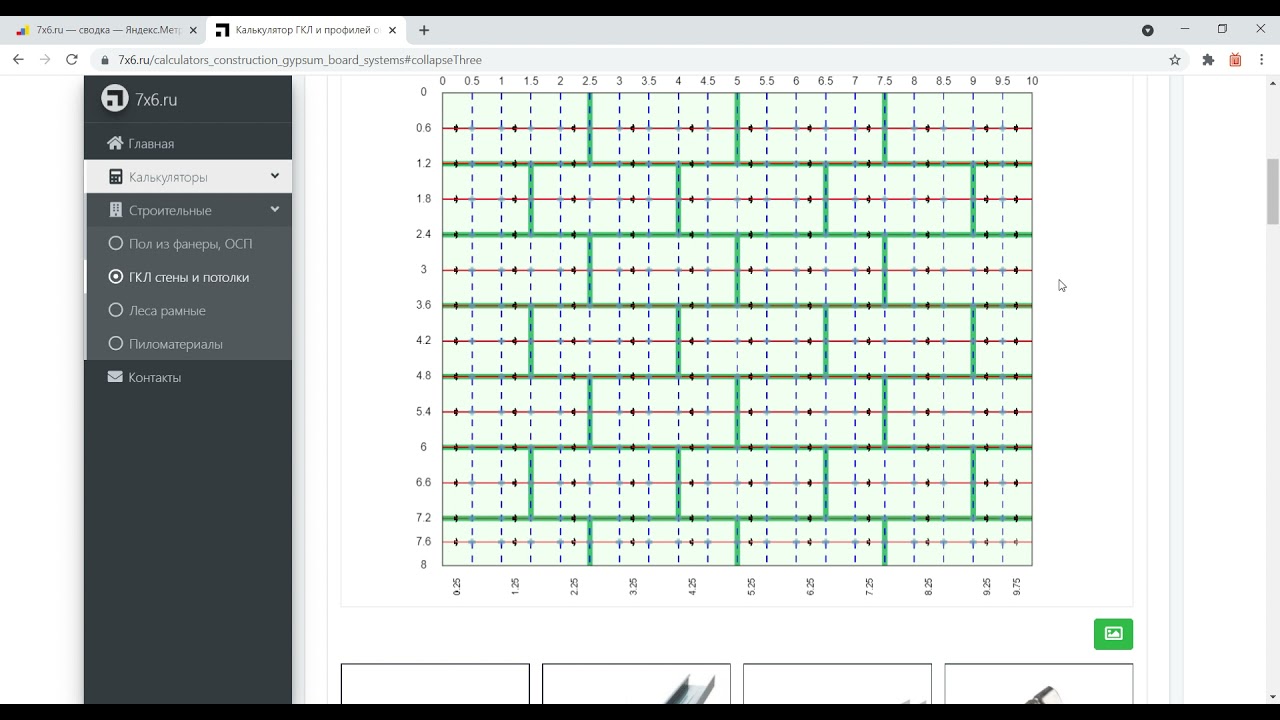Click the 7.6 label on vertical axis
The height and width of the screenshot is (720, 1280).
click(x=424, y=542)
